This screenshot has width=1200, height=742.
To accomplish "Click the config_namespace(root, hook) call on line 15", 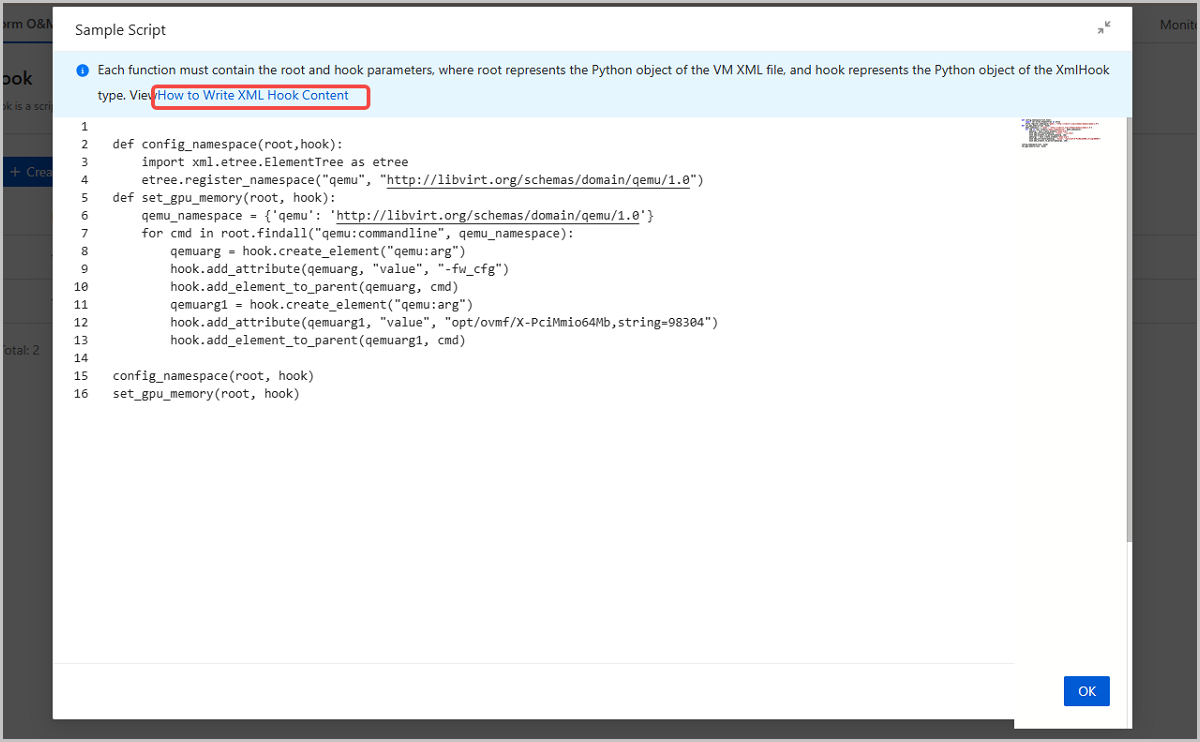I will 212,376.
